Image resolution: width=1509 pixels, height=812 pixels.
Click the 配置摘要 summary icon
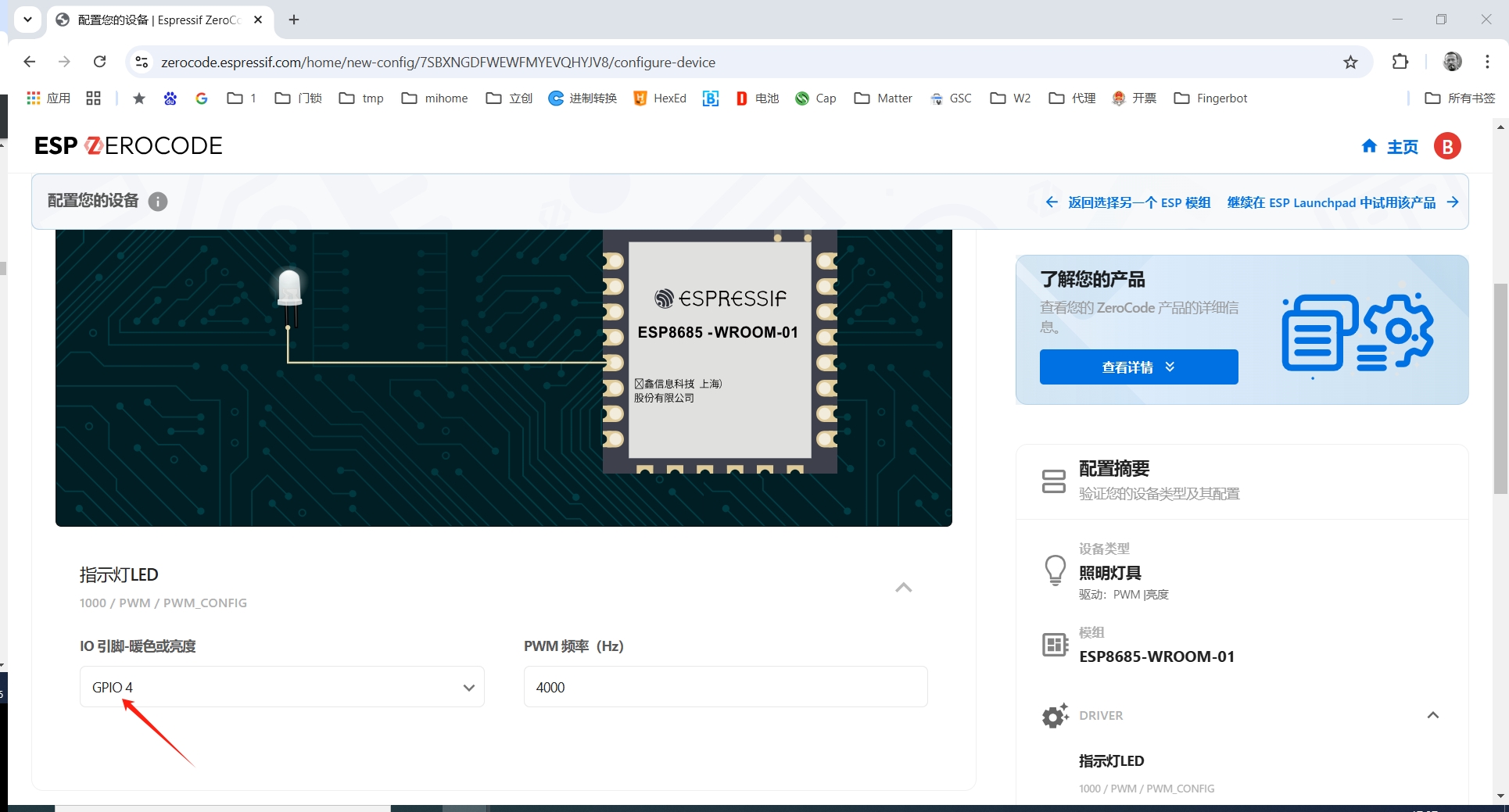pyautogui.click(x=1053, y=481)
